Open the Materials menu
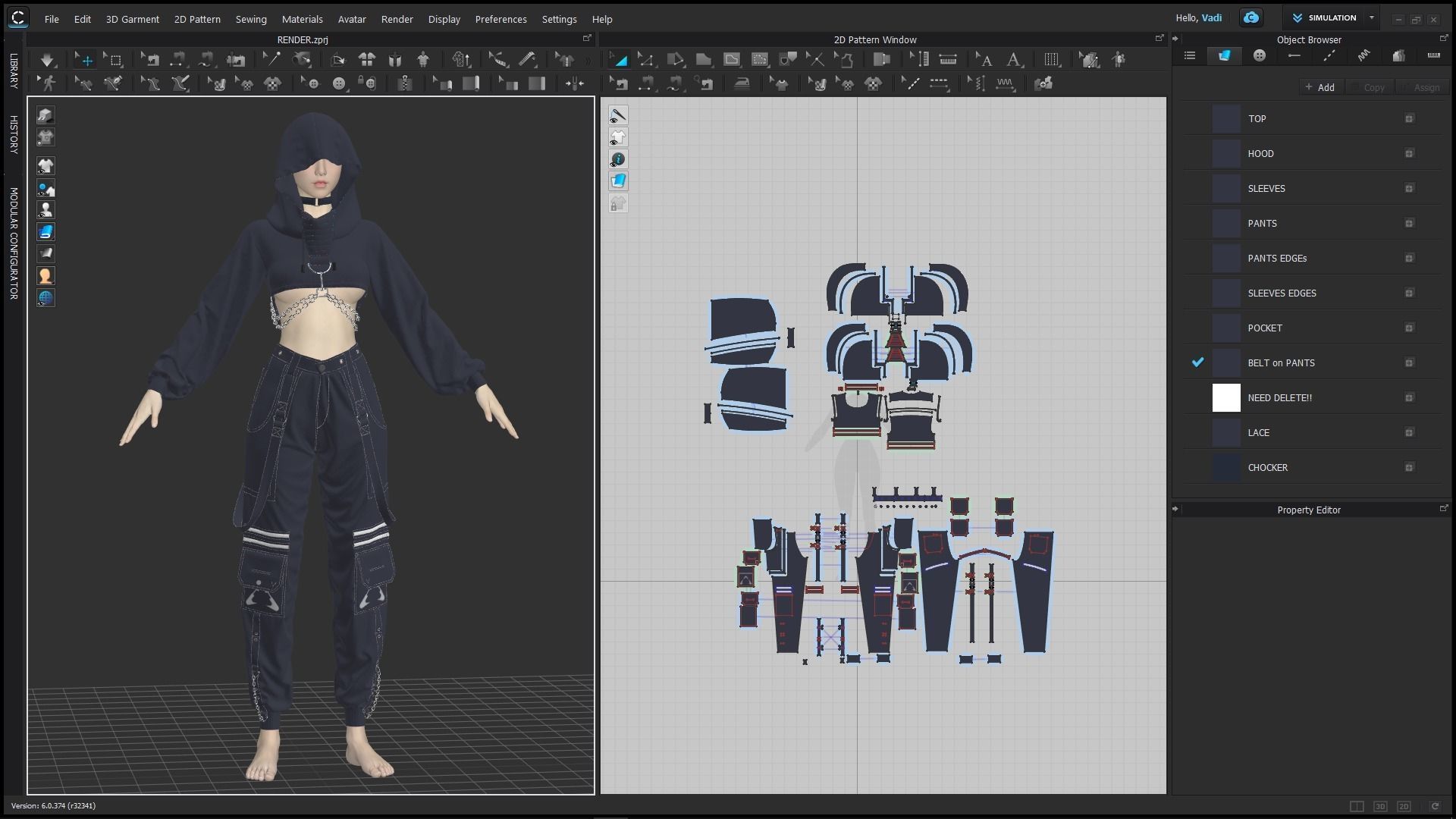 (302, 19)
